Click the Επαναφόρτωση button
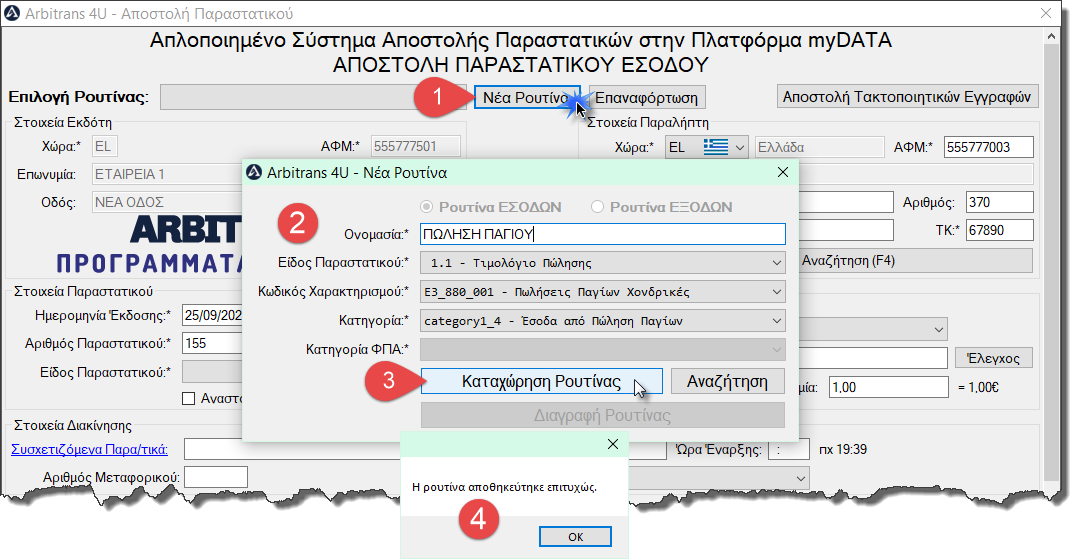Image resolution: width=1070 pixels, height=560 pixels. pyautogui.click(x=646, y=98)
